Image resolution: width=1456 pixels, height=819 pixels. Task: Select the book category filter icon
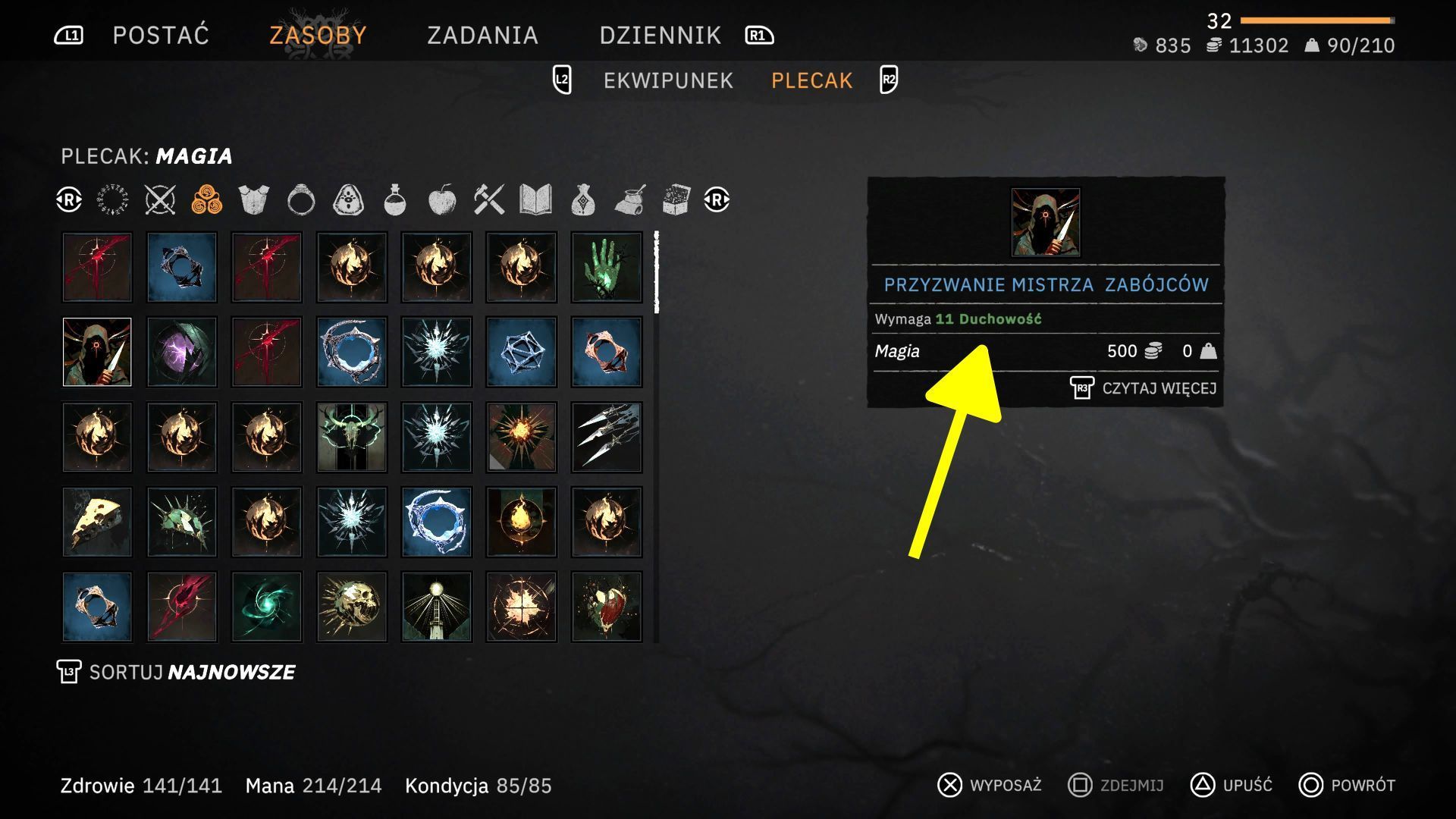535,200
